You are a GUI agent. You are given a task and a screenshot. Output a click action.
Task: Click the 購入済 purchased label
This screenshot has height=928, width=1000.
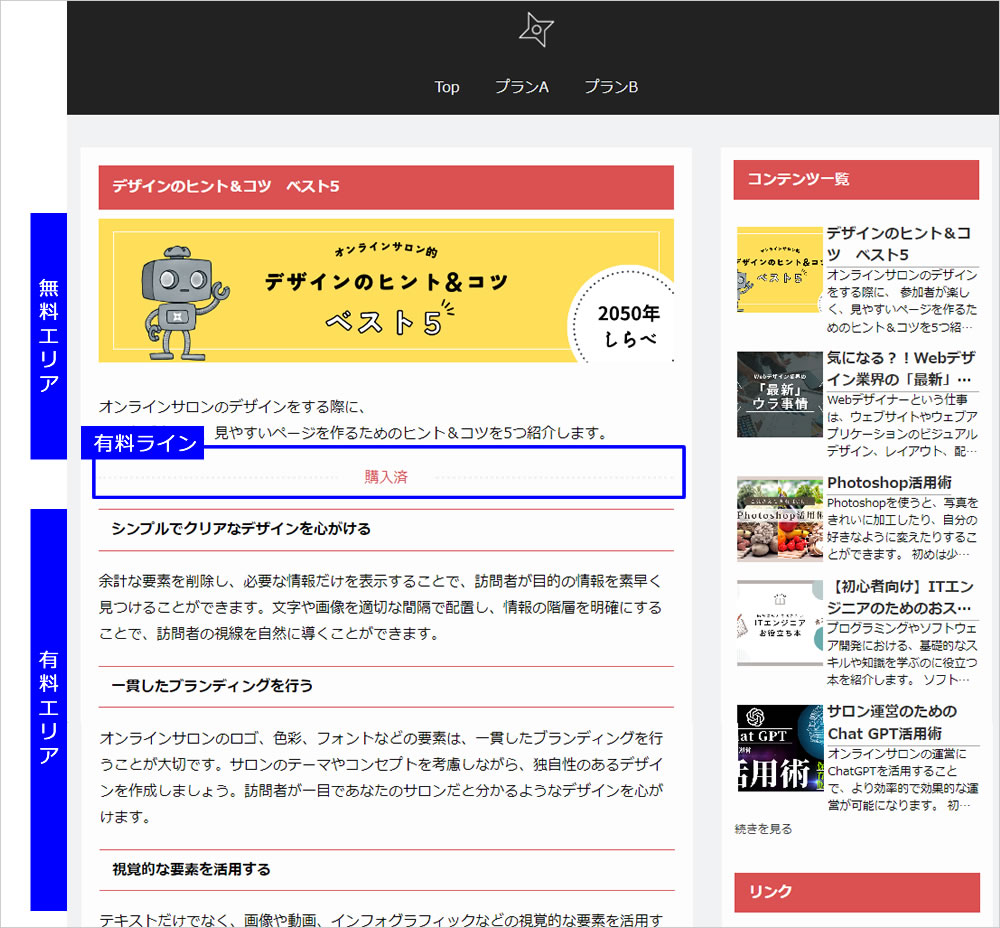[x=386, y=477]
